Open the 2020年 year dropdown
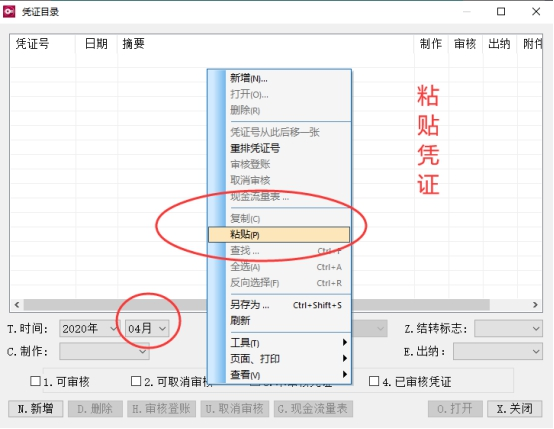 click(x=89, y=329)
